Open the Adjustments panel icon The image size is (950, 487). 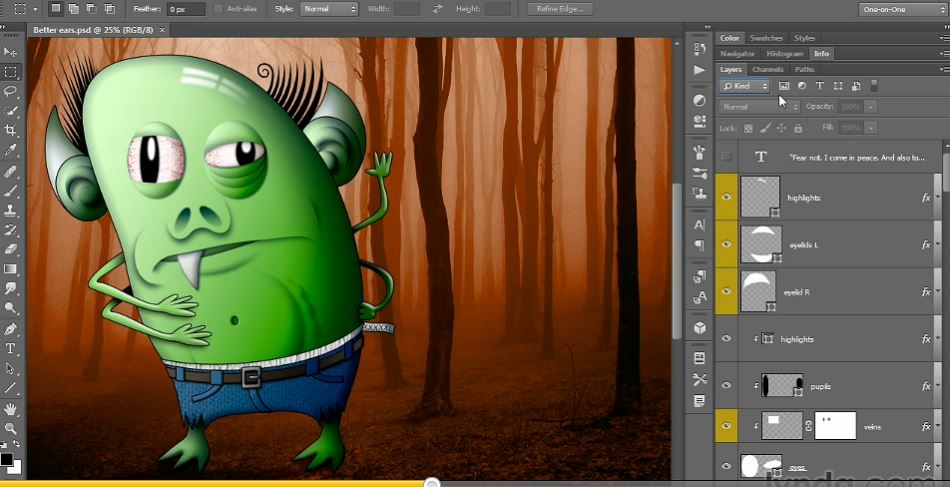tap(700, 101)
